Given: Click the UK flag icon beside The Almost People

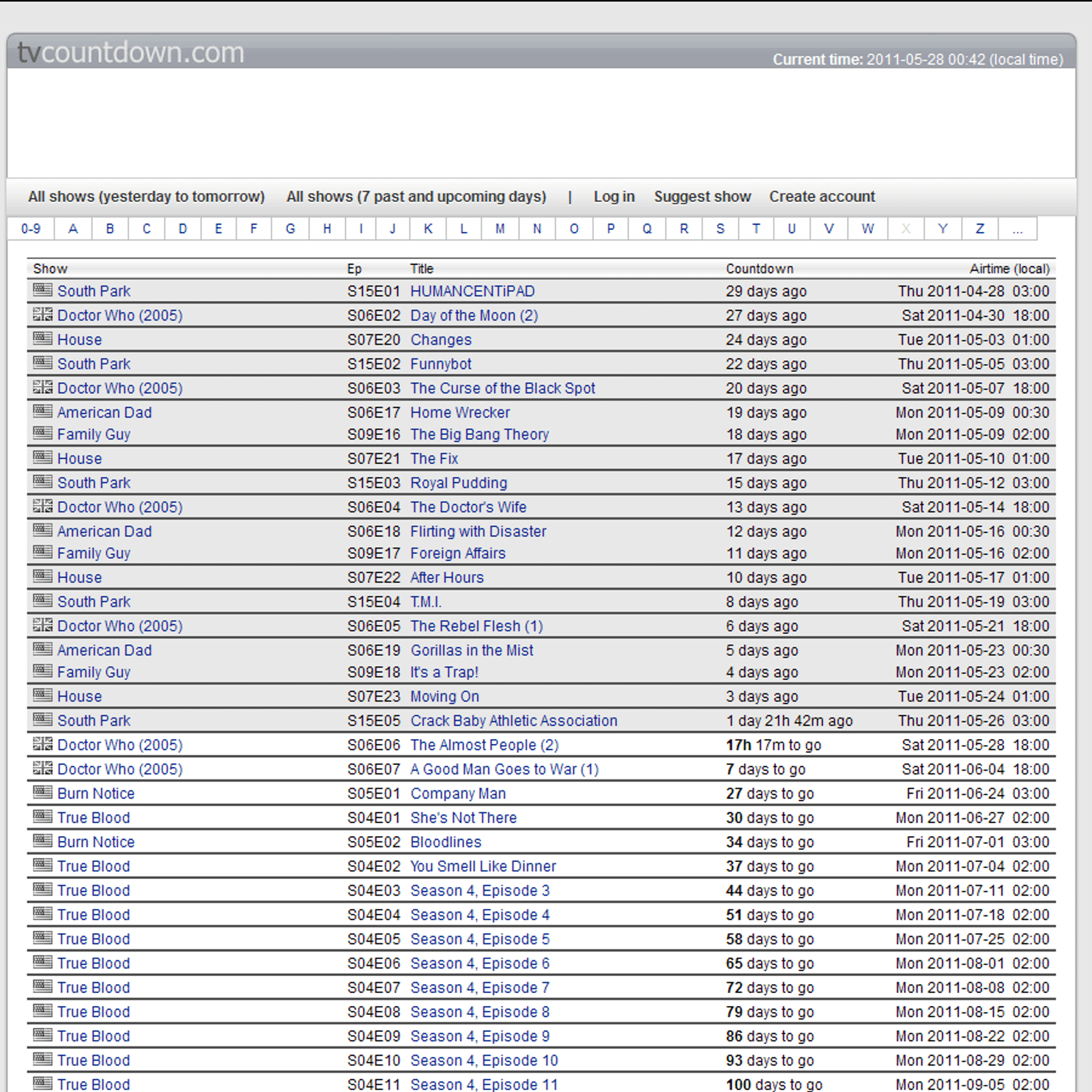Looking at the screenshot, I should click(42, 743).
